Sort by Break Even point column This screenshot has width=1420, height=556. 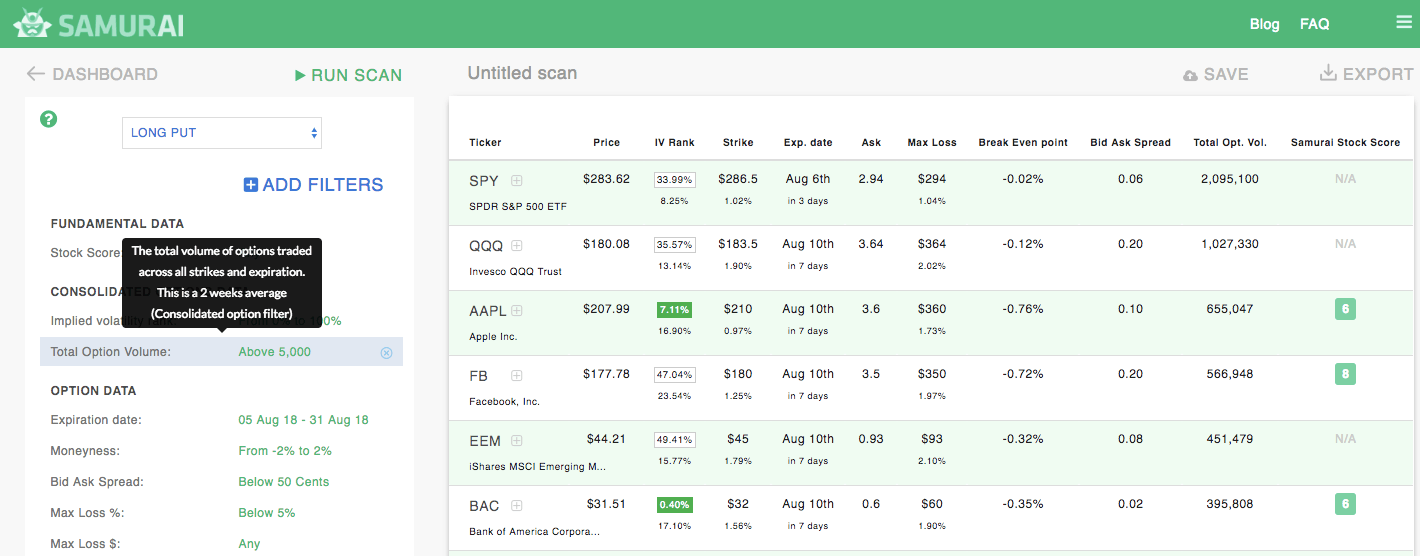click(x=1023, y=142)
